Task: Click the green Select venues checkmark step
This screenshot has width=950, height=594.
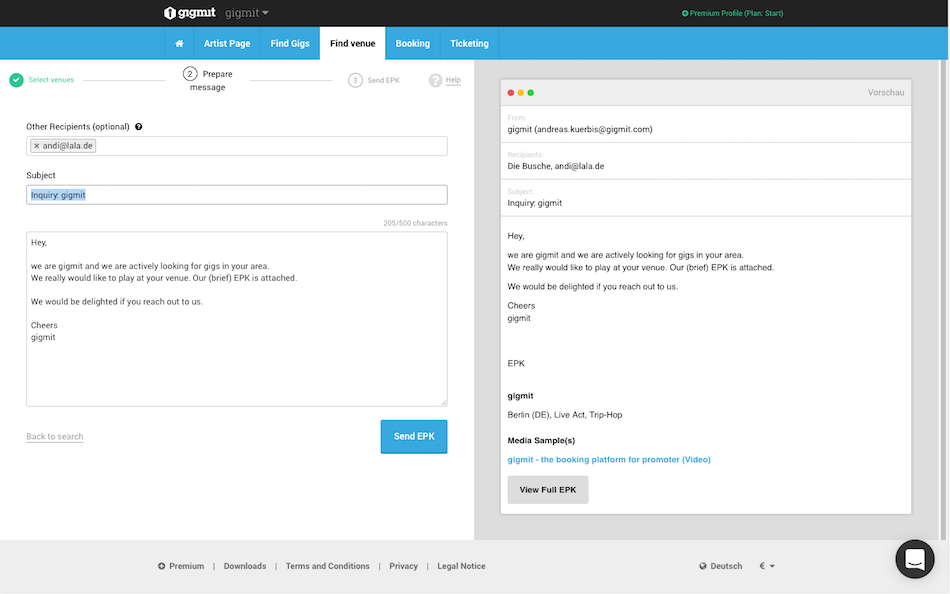Action: click(x=16, y=80)
